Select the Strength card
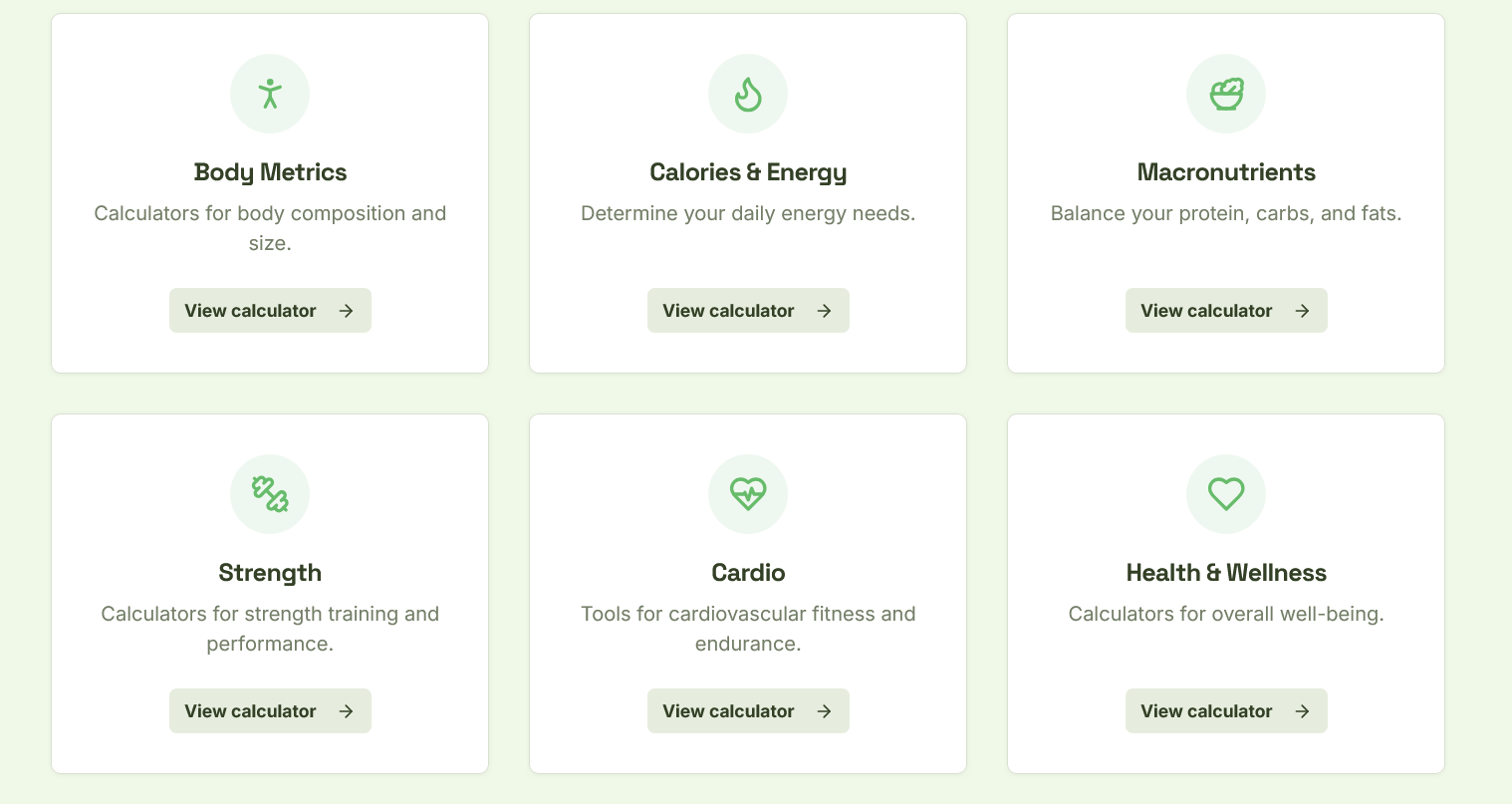The width and height of the screenshot is (1512, 804). [270, 594]
